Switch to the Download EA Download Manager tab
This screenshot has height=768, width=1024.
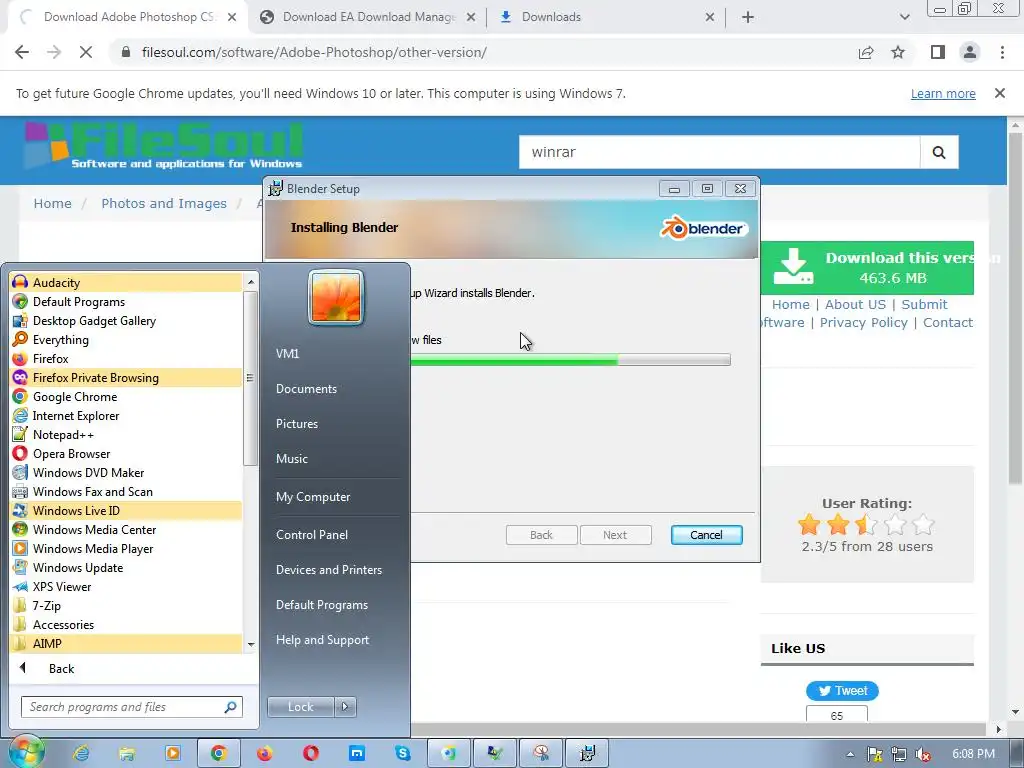tap(368, 17)
